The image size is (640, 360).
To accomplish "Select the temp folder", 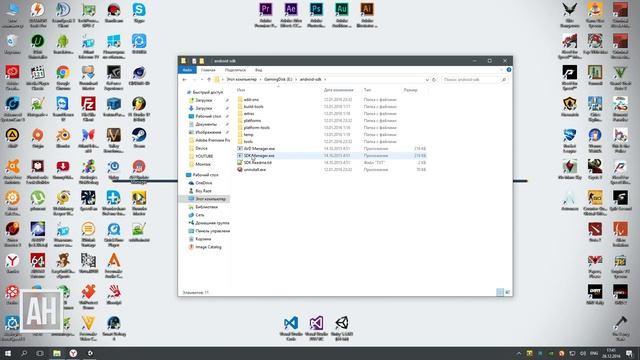I will point(249,134).
